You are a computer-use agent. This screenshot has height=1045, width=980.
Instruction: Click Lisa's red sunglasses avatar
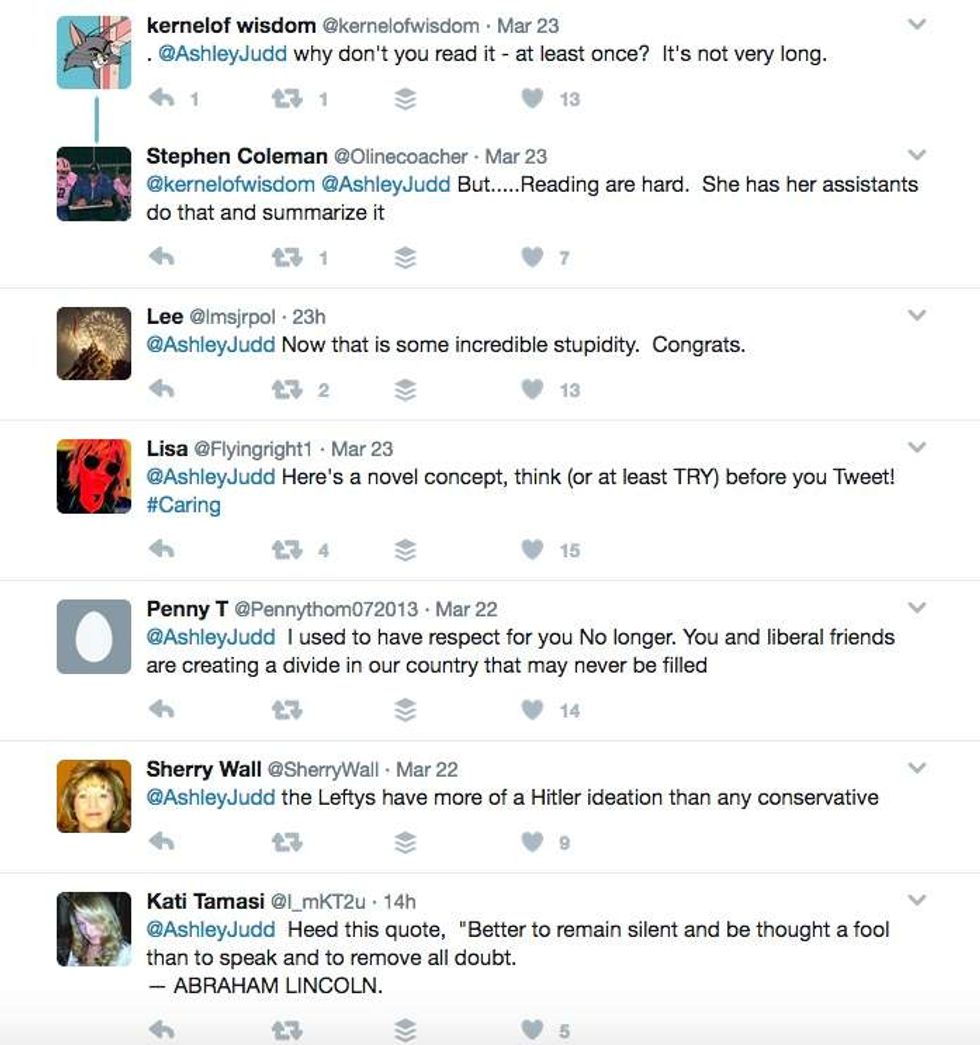pyautogui.click(x=94, y=476)
